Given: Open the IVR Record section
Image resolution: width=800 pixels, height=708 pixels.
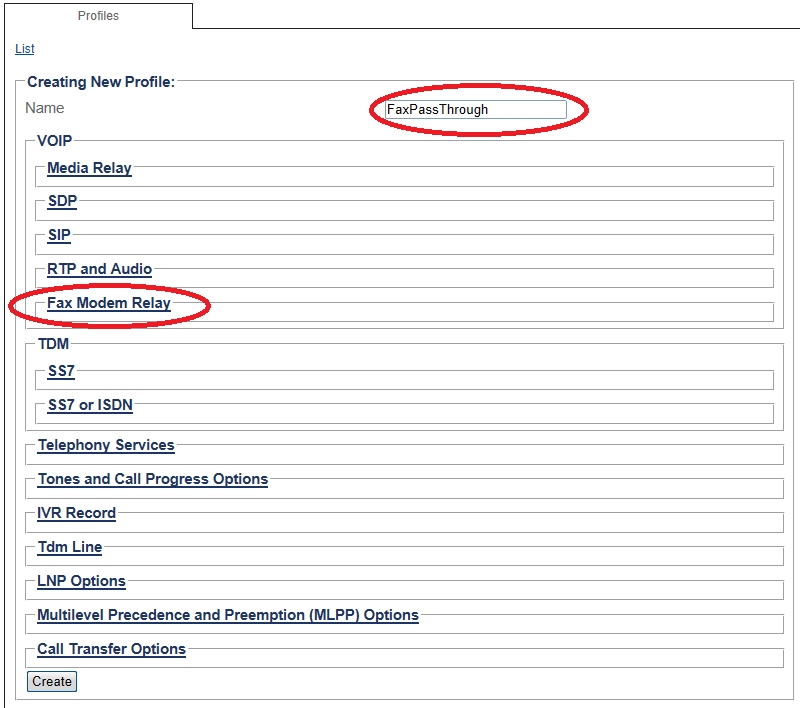Looking at the screenshot, I should [77, 513].
